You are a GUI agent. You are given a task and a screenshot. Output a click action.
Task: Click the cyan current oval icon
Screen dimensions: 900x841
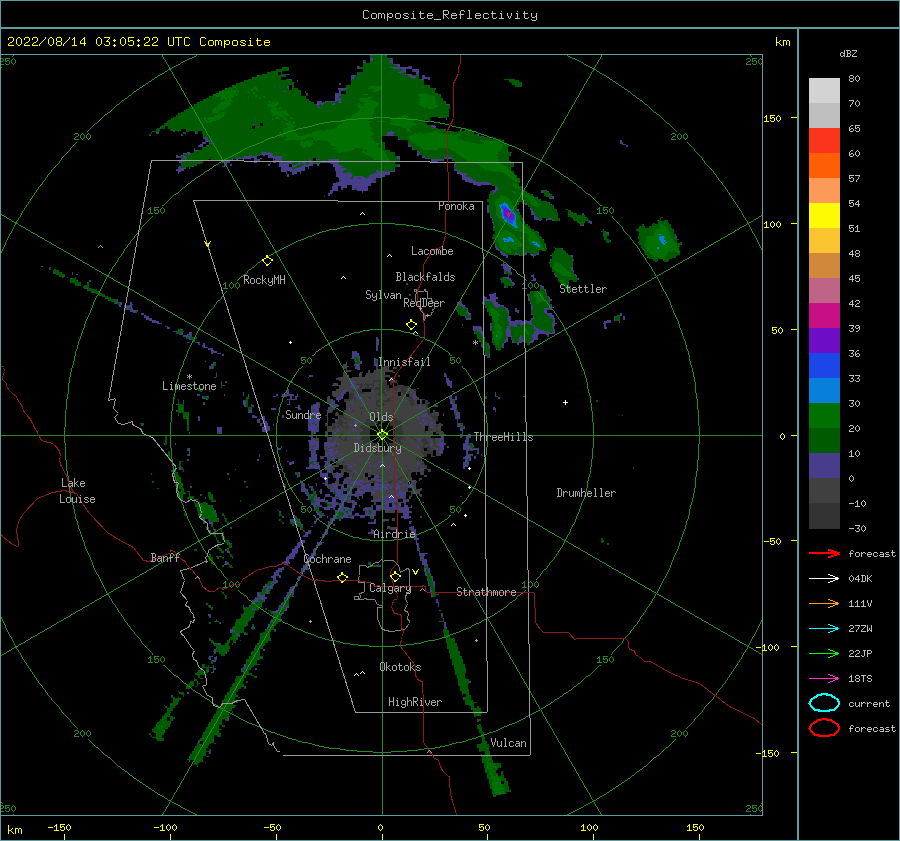point(824,703)
